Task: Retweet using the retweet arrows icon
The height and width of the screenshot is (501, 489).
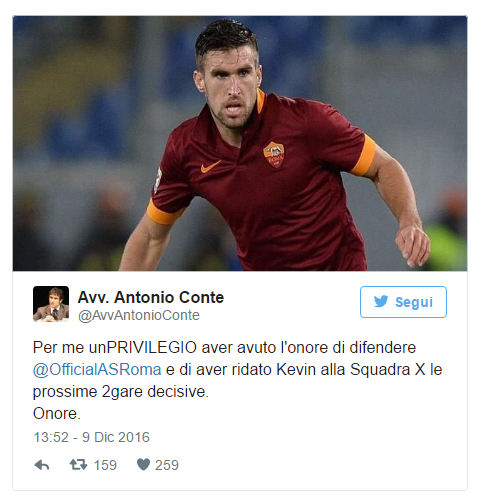Action: tap(78, 464)
